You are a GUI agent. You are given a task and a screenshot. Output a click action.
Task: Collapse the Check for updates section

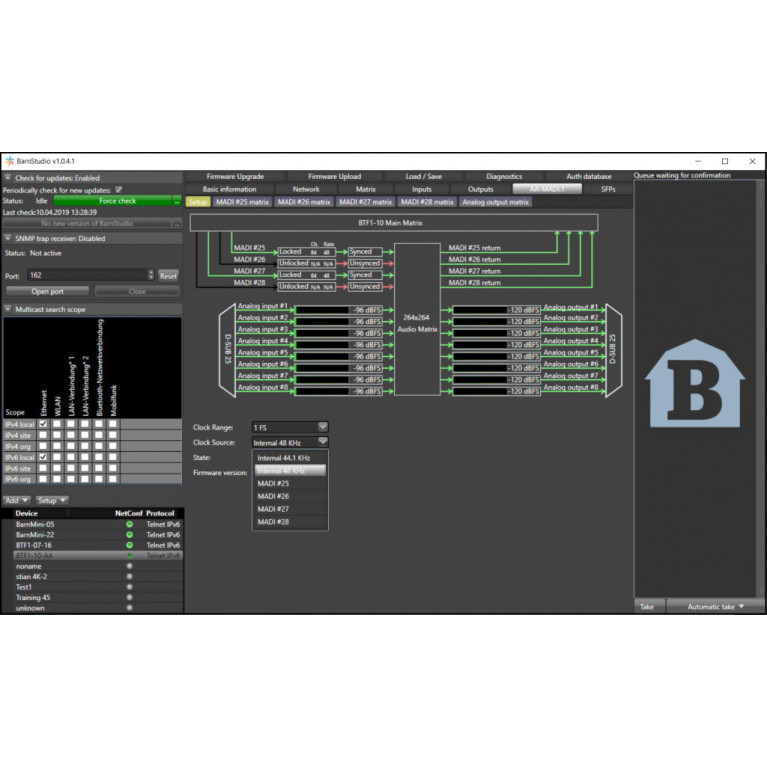8,178
